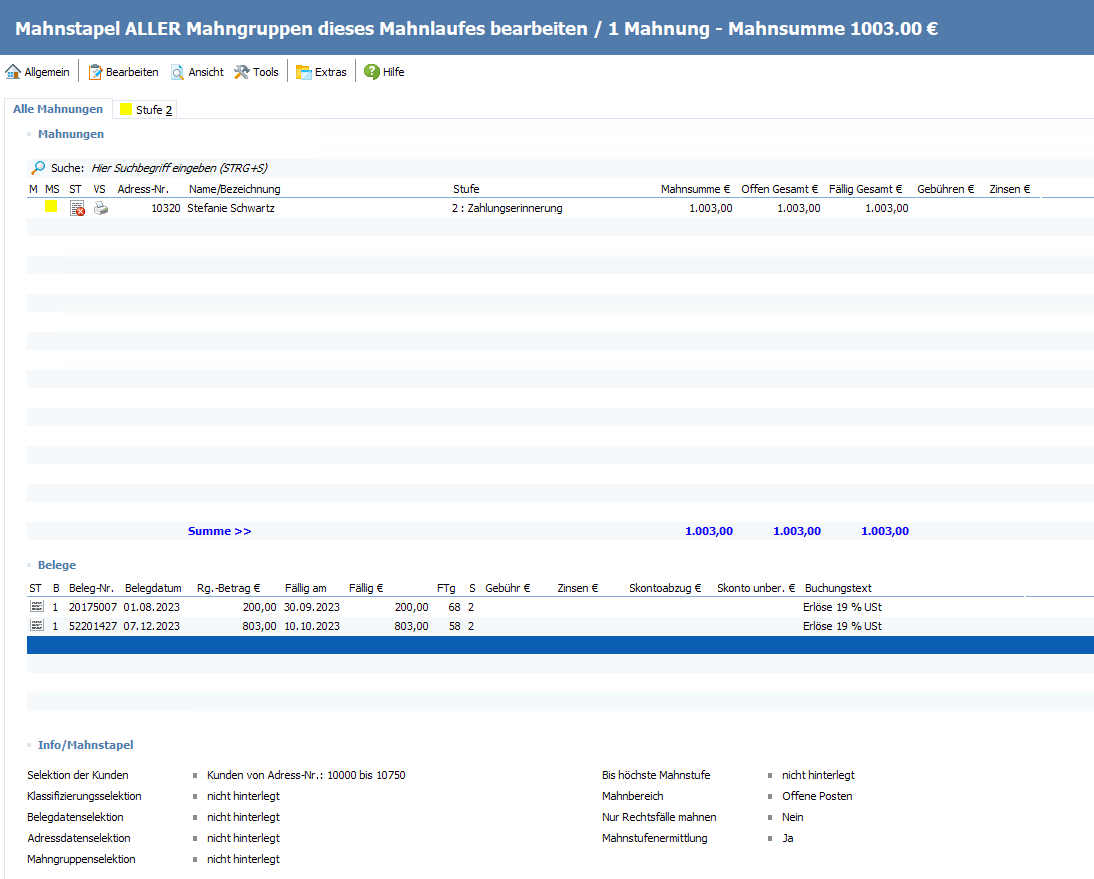Screen dimensions: 1094x879
Task: Click the document status icon for Beleg 20175007
Action: [37, 607]
